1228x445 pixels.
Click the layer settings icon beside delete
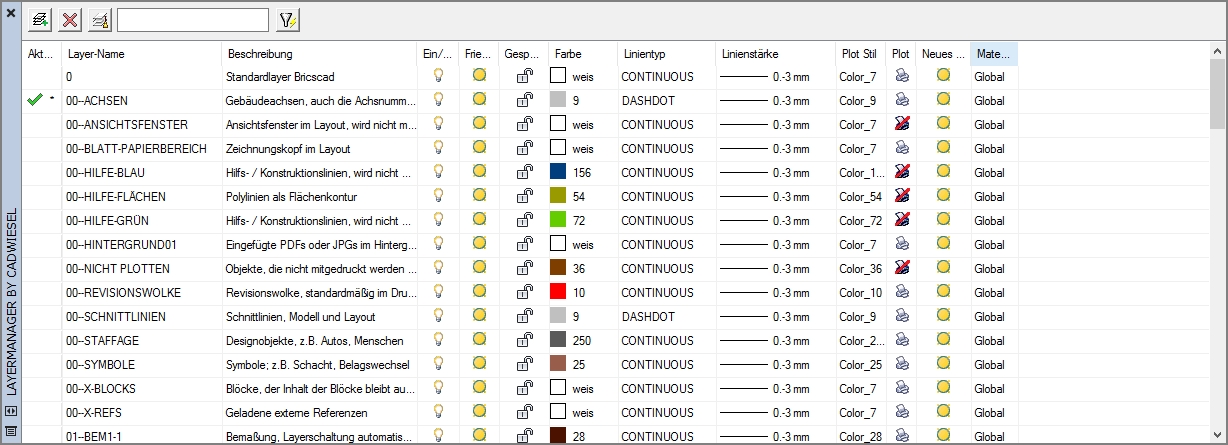(99, 19)
